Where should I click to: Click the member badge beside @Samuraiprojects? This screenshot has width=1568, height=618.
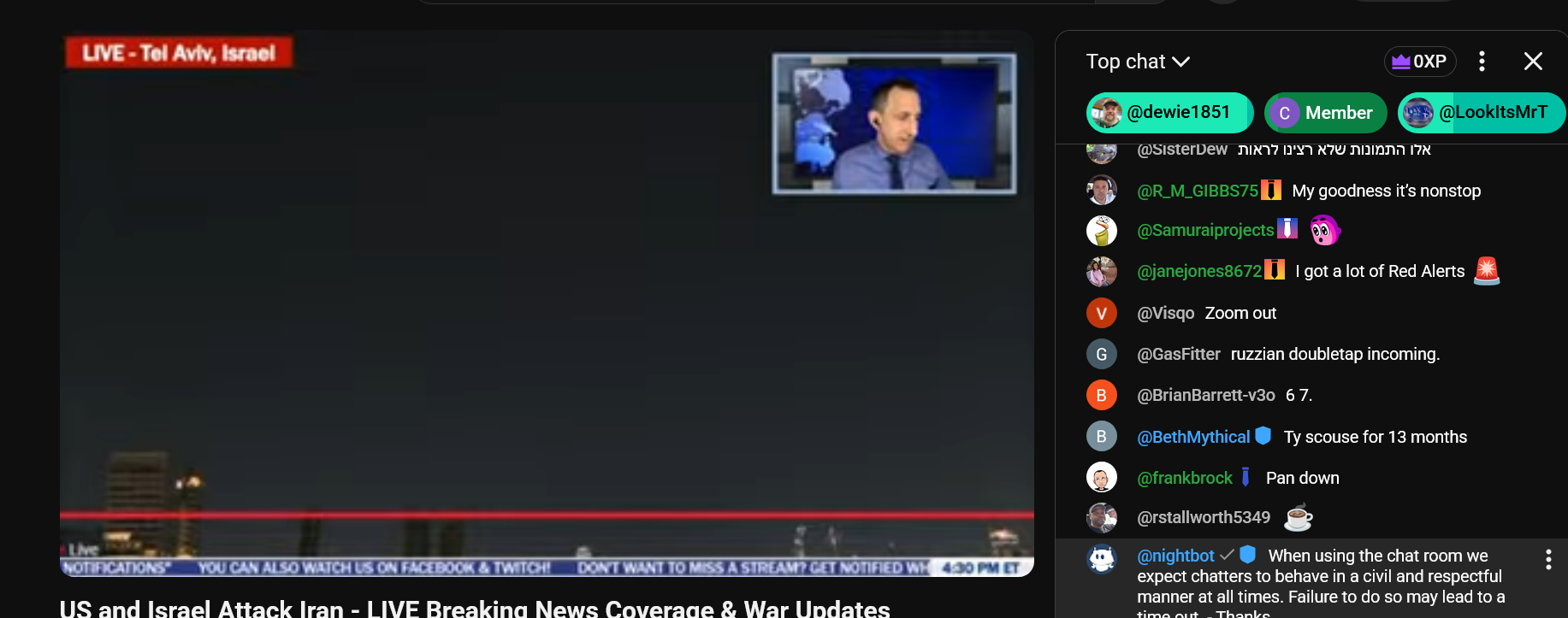(1287, 228)
